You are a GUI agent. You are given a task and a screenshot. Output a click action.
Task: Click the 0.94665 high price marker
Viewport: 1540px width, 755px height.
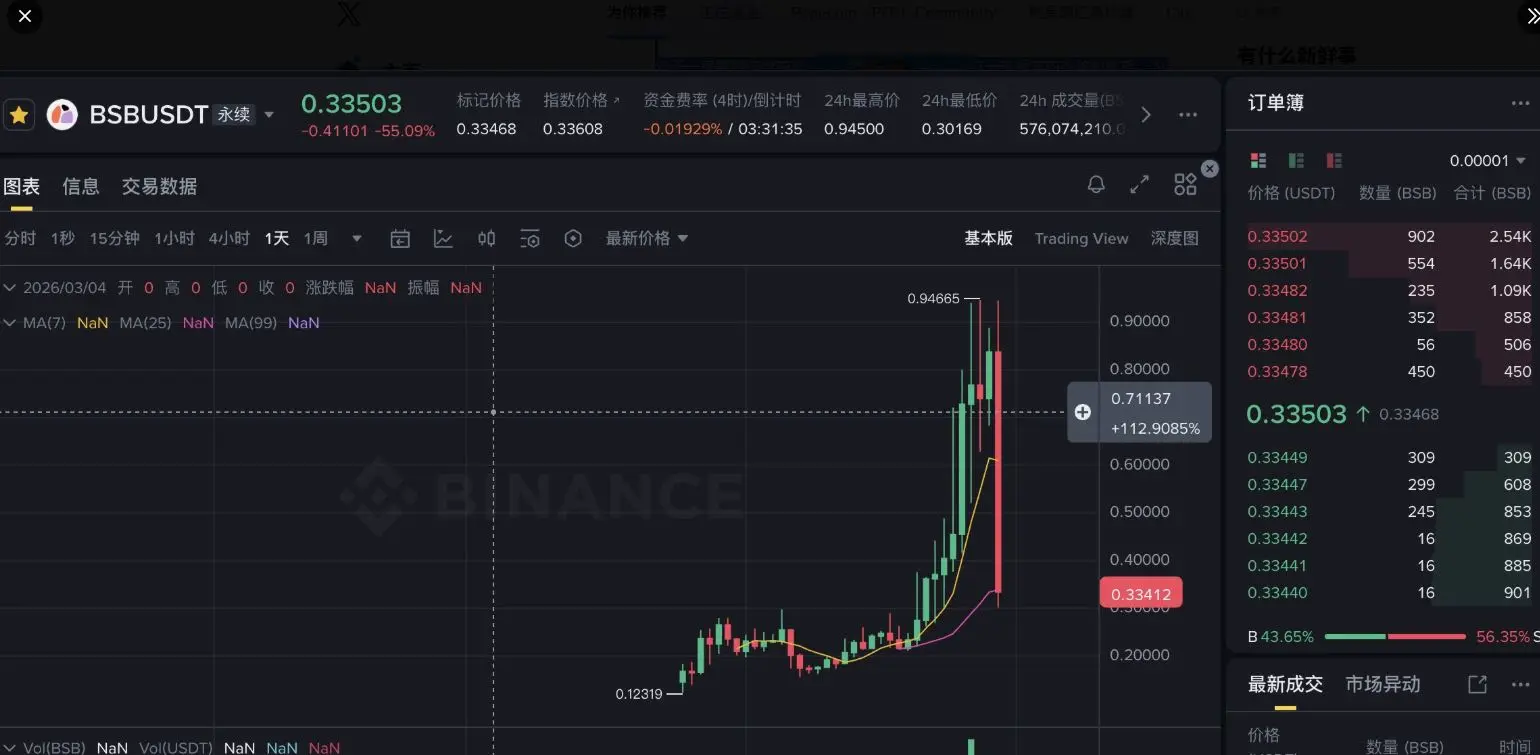point(933,298)
